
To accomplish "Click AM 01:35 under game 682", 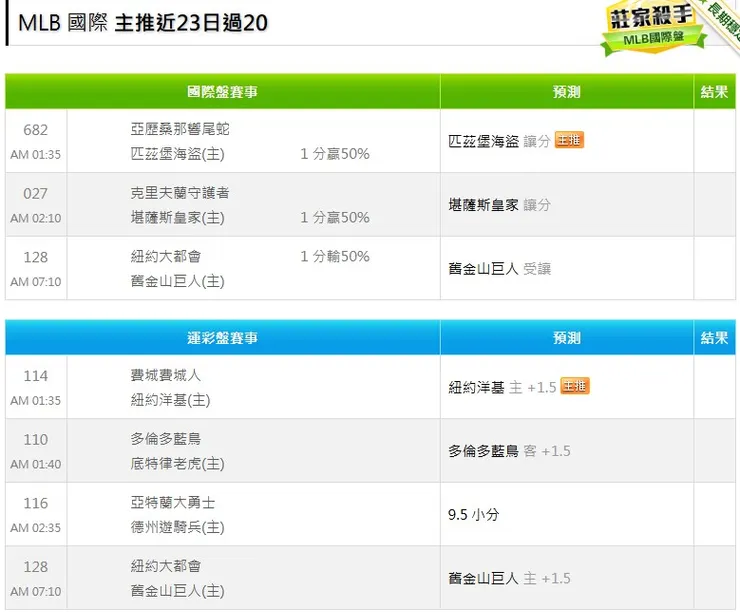I will (x=35, y=154).
